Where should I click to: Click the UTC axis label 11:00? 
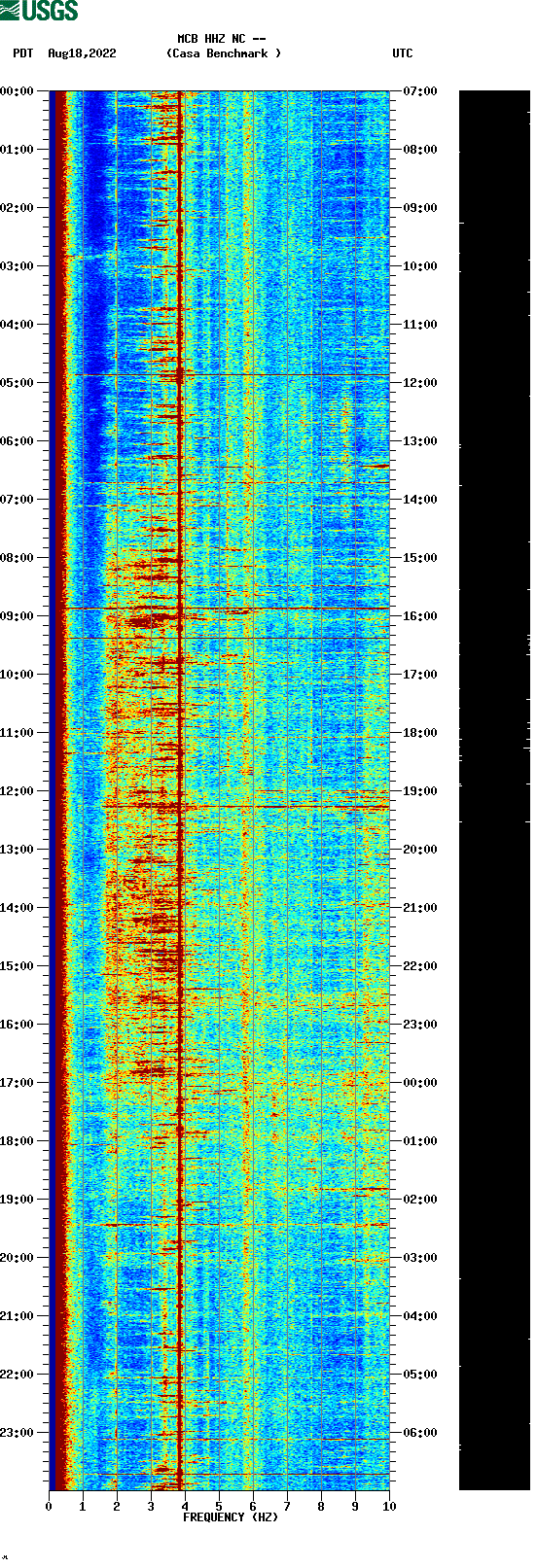pyautogui.click(x=420, y=325)
